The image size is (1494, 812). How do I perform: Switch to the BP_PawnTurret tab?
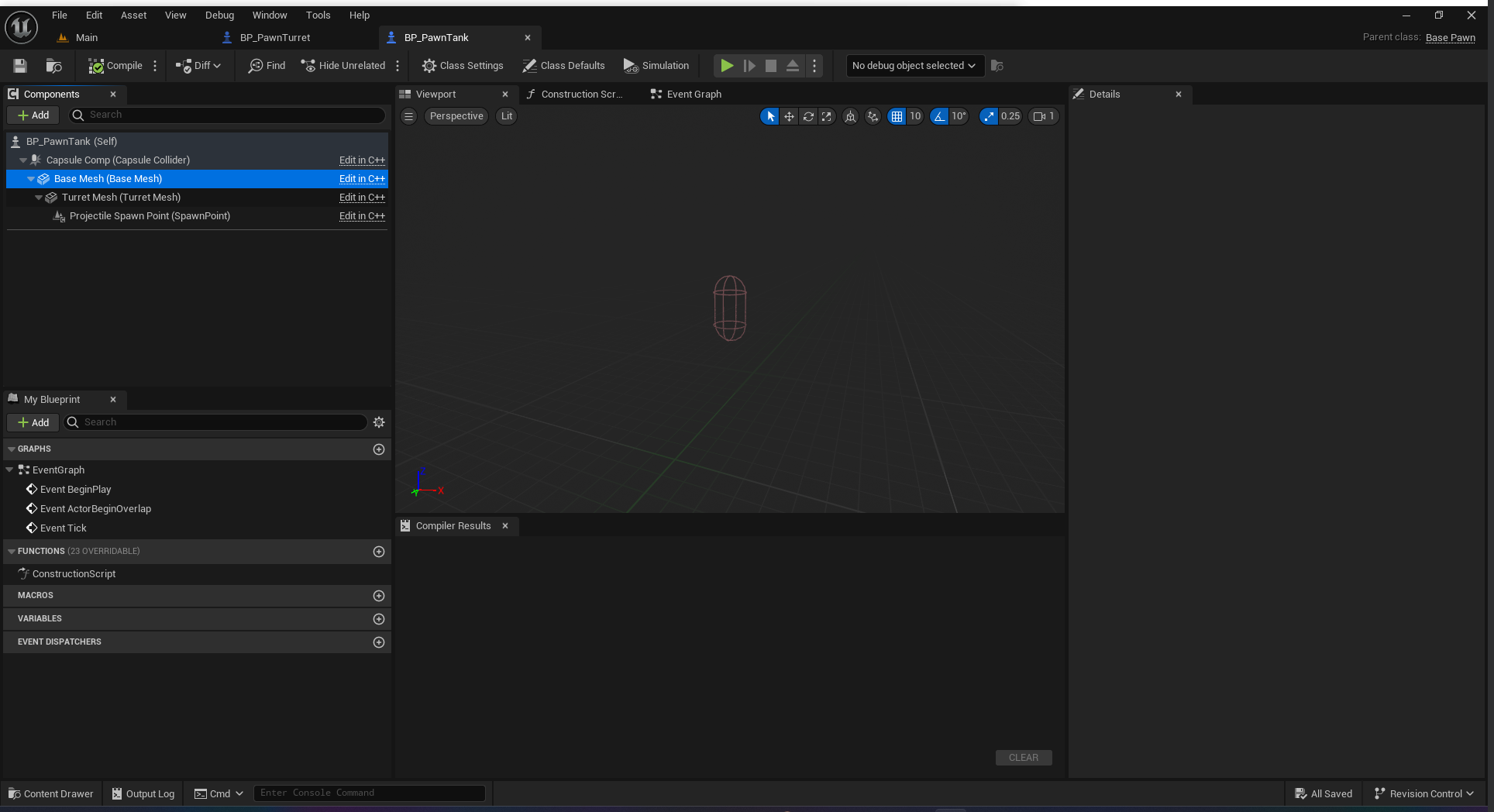point(275,37)
